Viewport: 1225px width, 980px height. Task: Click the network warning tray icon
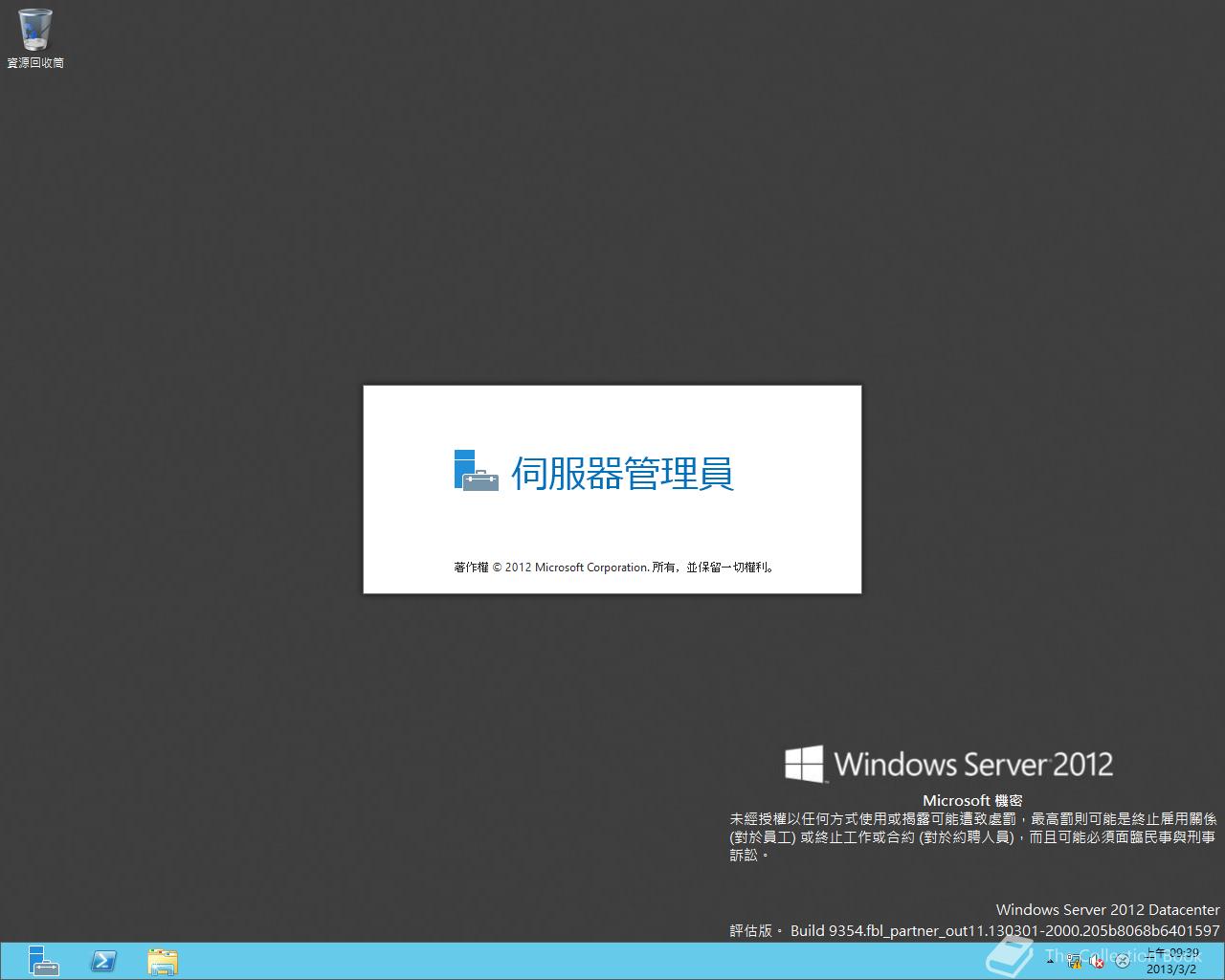click(1075, 961)
